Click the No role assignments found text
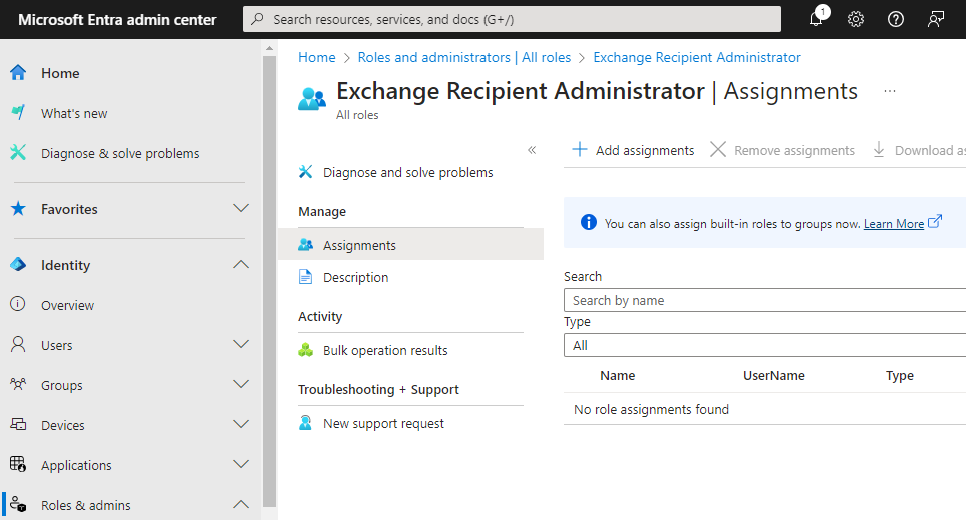 pyautogui.click(x=651, y=409)
